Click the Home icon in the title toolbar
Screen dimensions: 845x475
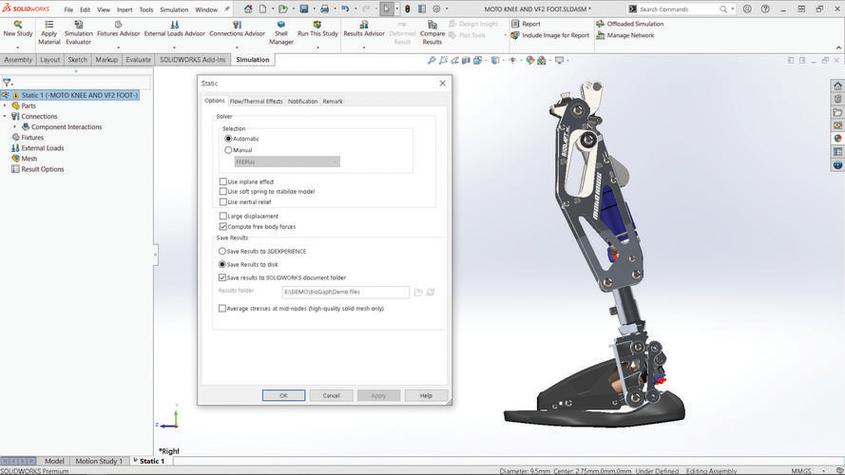pyautogui.click(x=248, y=9)
